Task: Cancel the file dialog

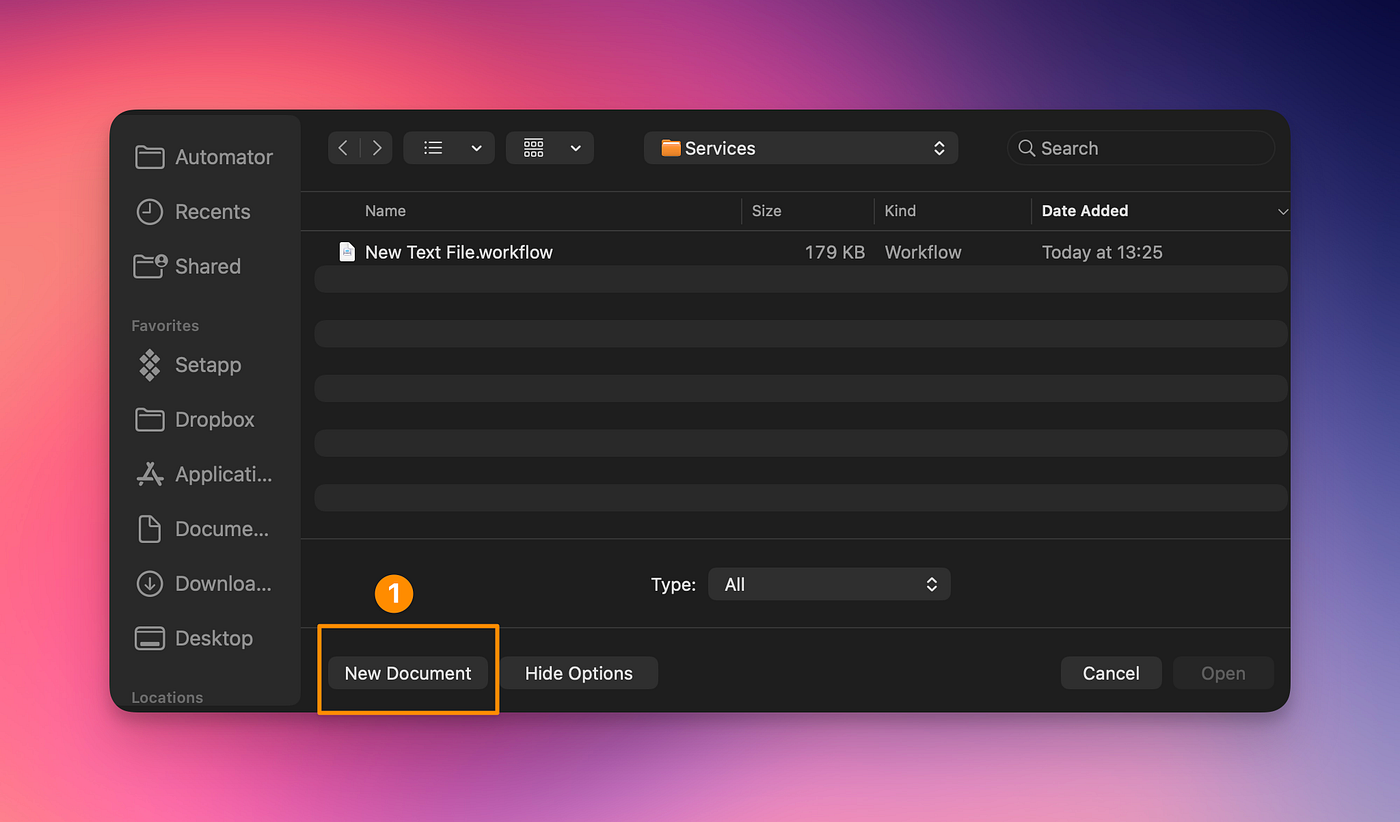Action: pyautogui.click(x=1110, y=672)
